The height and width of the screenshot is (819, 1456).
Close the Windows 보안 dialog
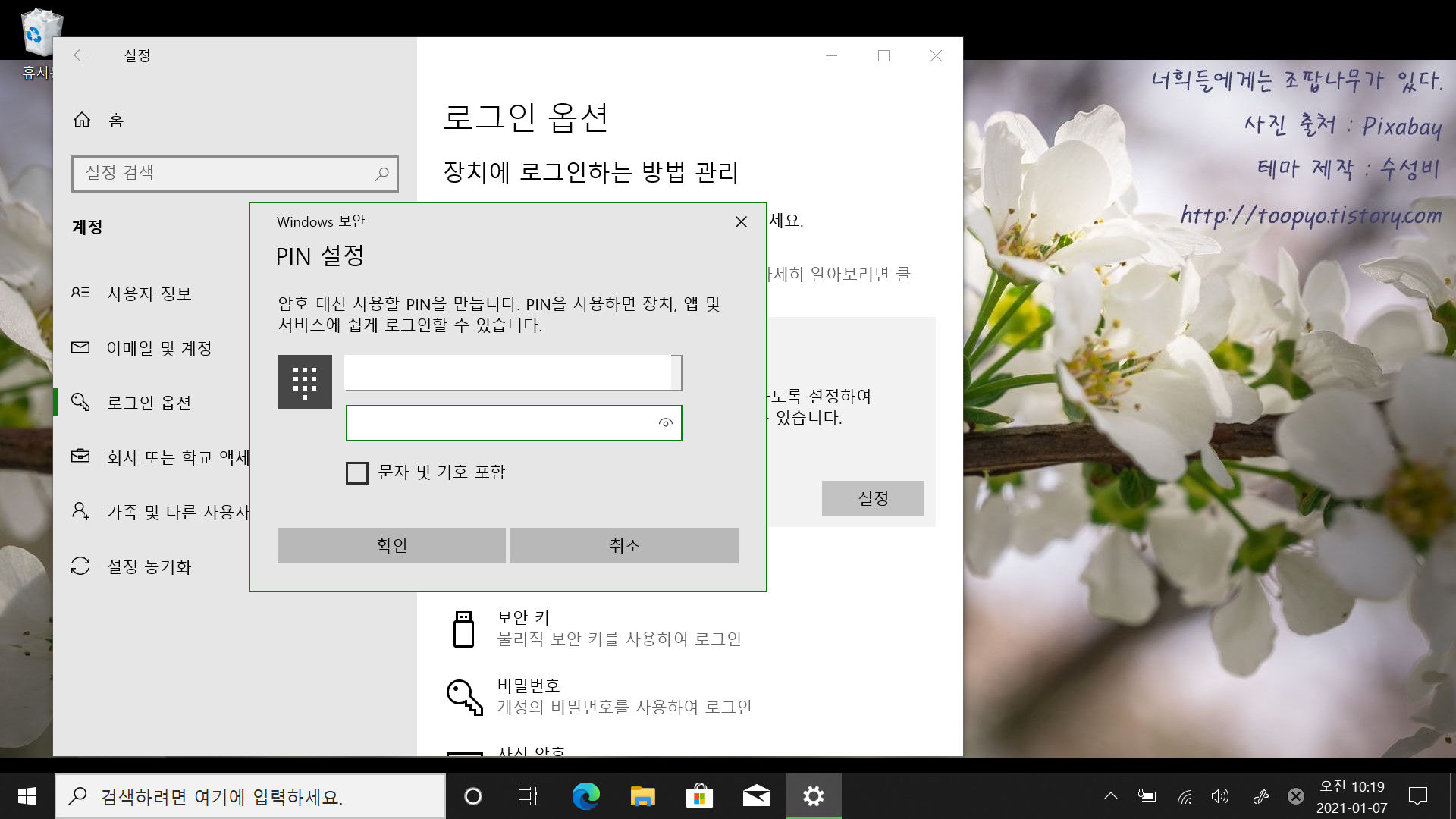pyautogui.click(x=741, y=221)
